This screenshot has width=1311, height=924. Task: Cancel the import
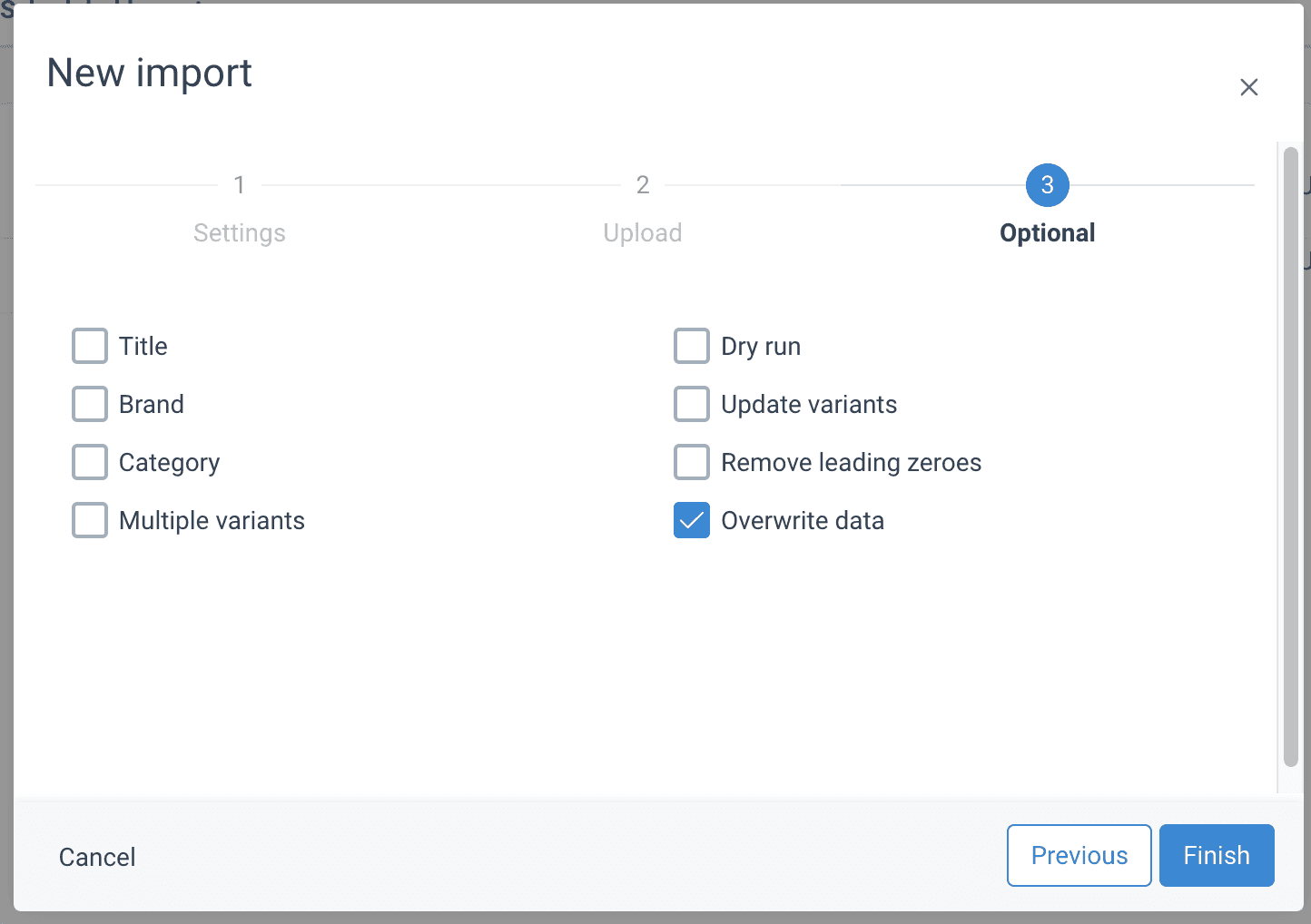click(97, 857)
